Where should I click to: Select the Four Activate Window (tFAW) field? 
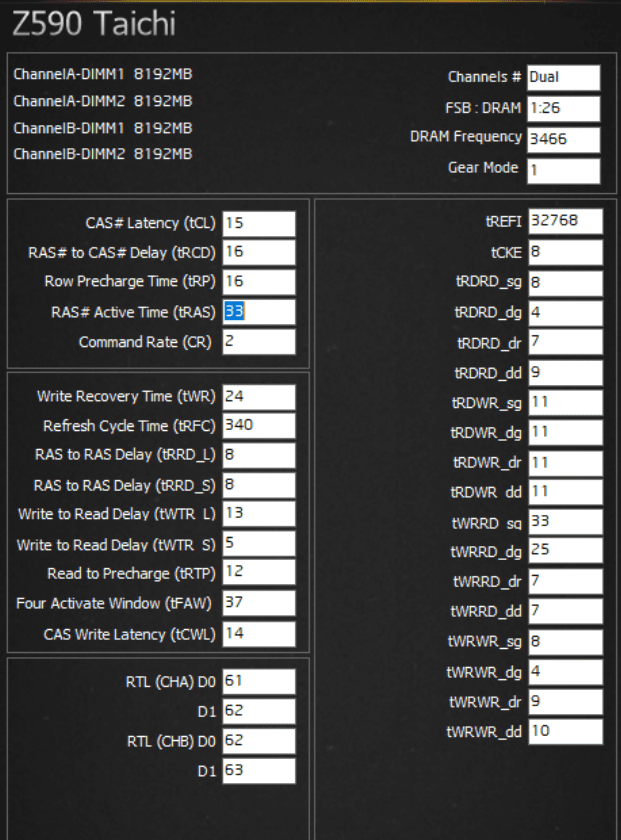tap(259, 603)
